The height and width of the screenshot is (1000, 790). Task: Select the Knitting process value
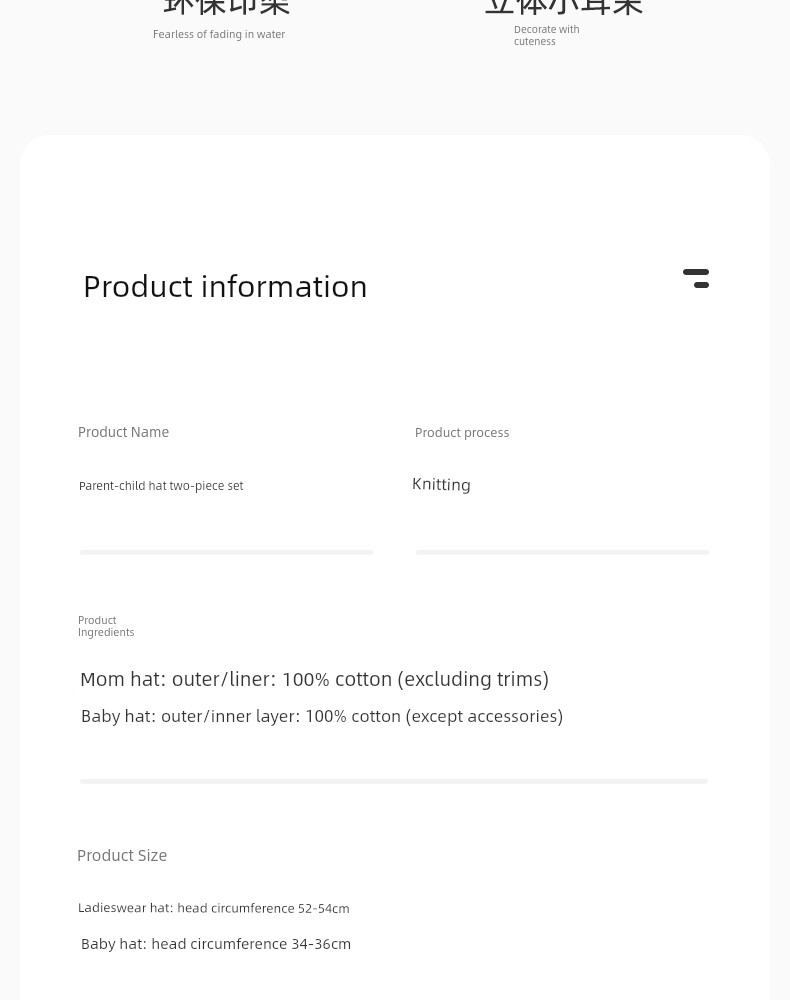441,485
